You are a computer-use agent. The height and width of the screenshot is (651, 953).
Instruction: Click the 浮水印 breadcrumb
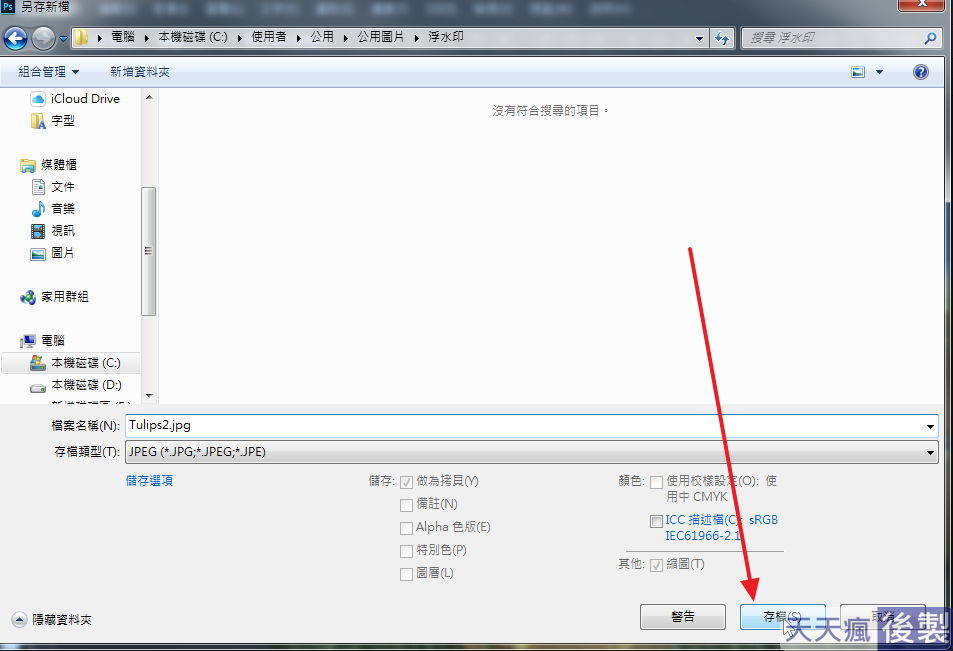446,37
